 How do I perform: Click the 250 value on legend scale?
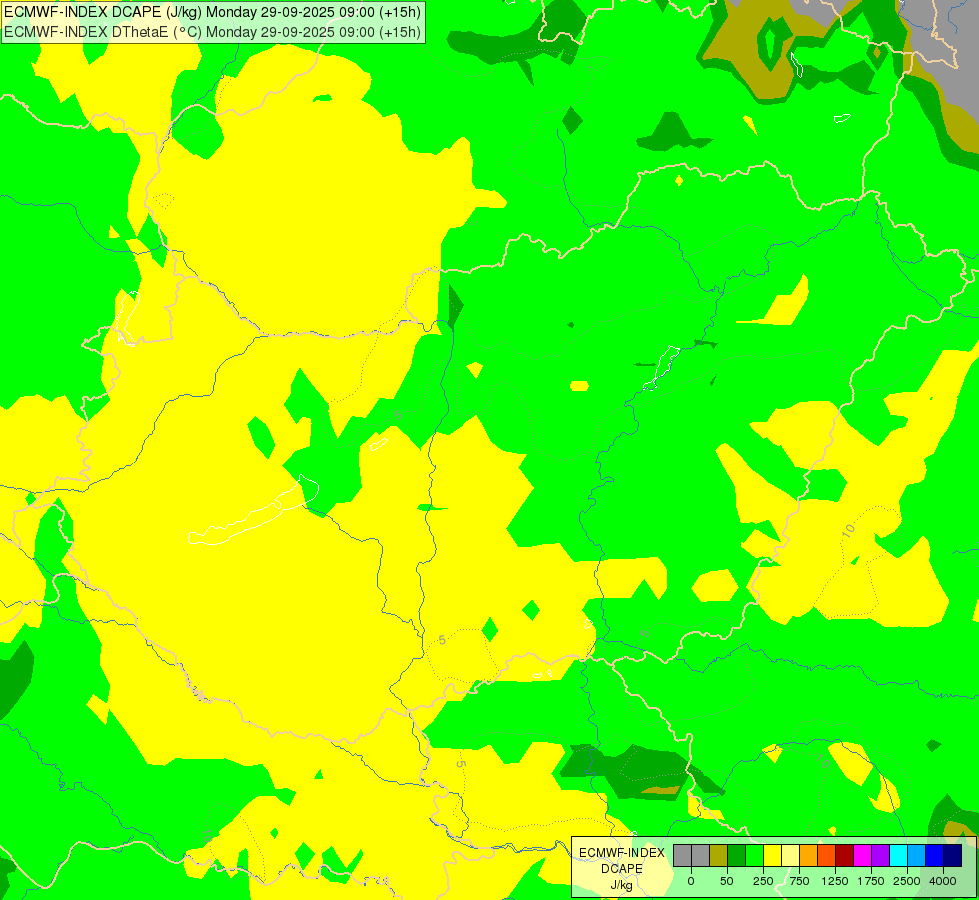point(763,881)
